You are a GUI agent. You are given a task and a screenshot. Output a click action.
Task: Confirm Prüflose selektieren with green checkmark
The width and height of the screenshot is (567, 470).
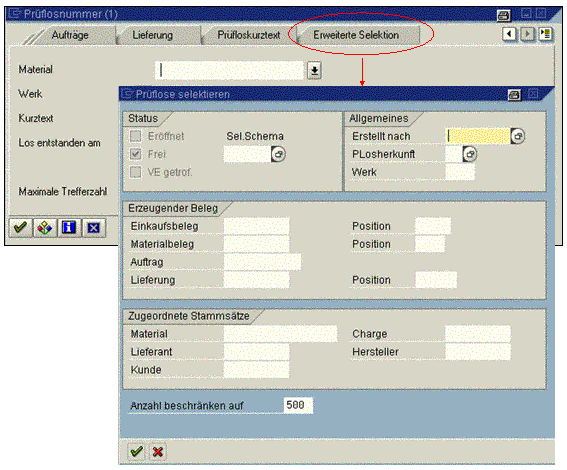137,451
